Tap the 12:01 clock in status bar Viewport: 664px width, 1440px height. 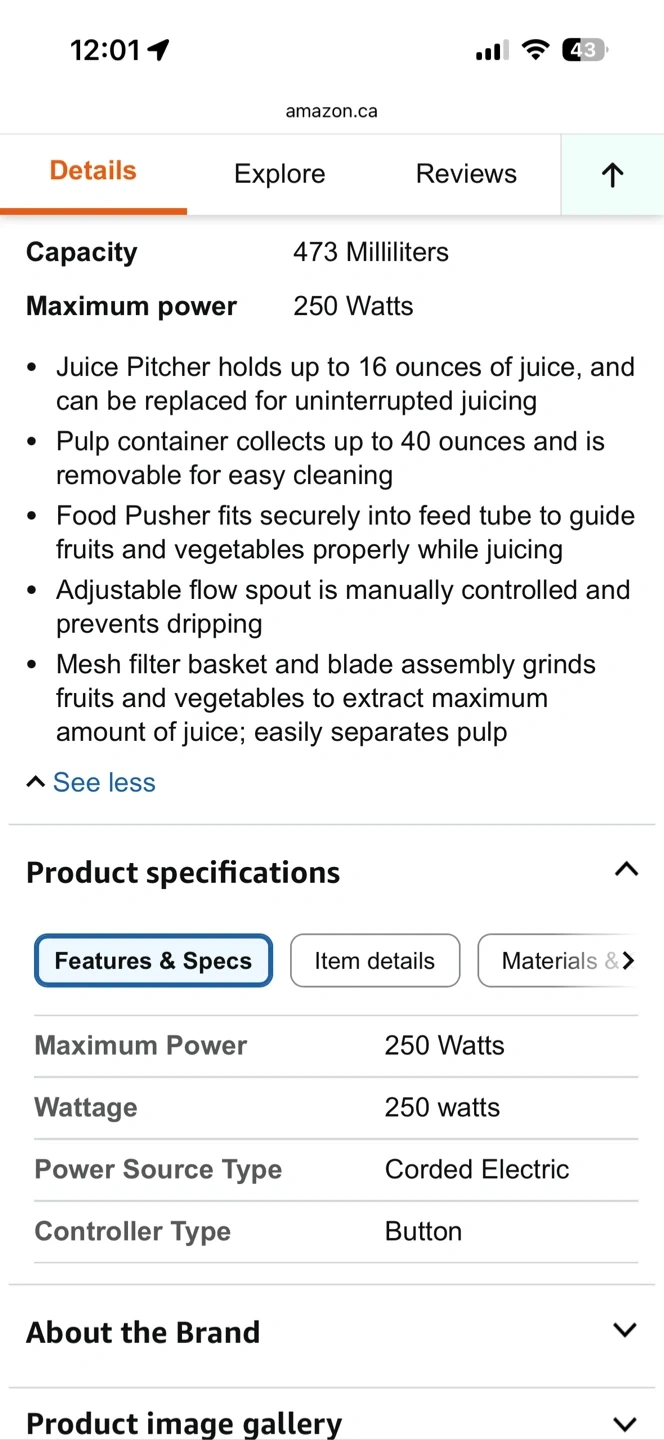tap(105, 50)
